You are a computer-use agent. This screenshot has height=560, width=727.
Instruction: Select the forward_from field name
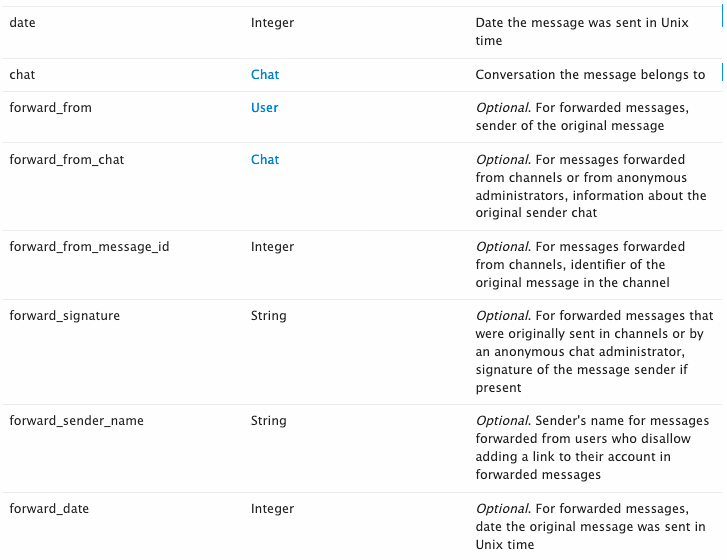[50, 108]
